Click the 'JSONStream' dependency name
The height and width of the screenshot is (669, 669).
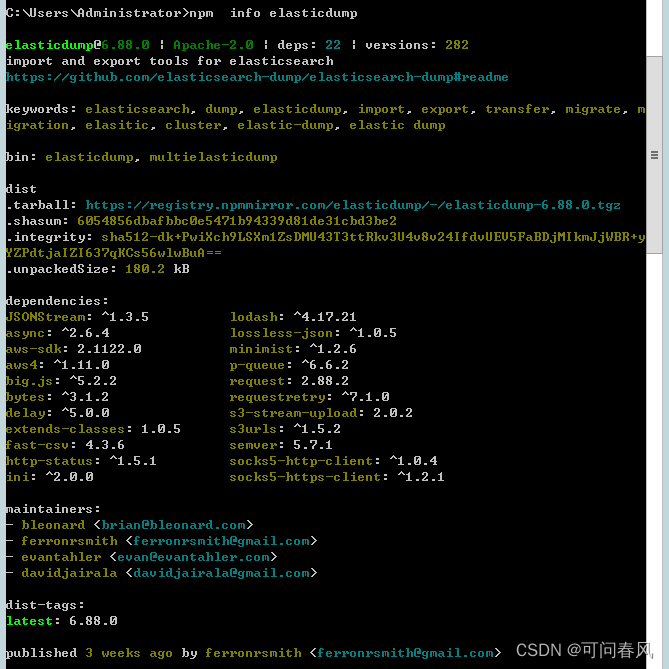point(46,317)
